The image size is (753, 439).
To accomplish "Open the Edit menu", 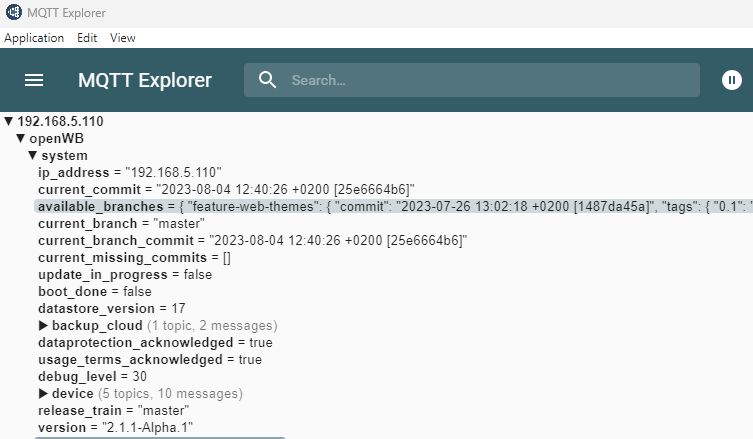I will (x=87, y=38).
